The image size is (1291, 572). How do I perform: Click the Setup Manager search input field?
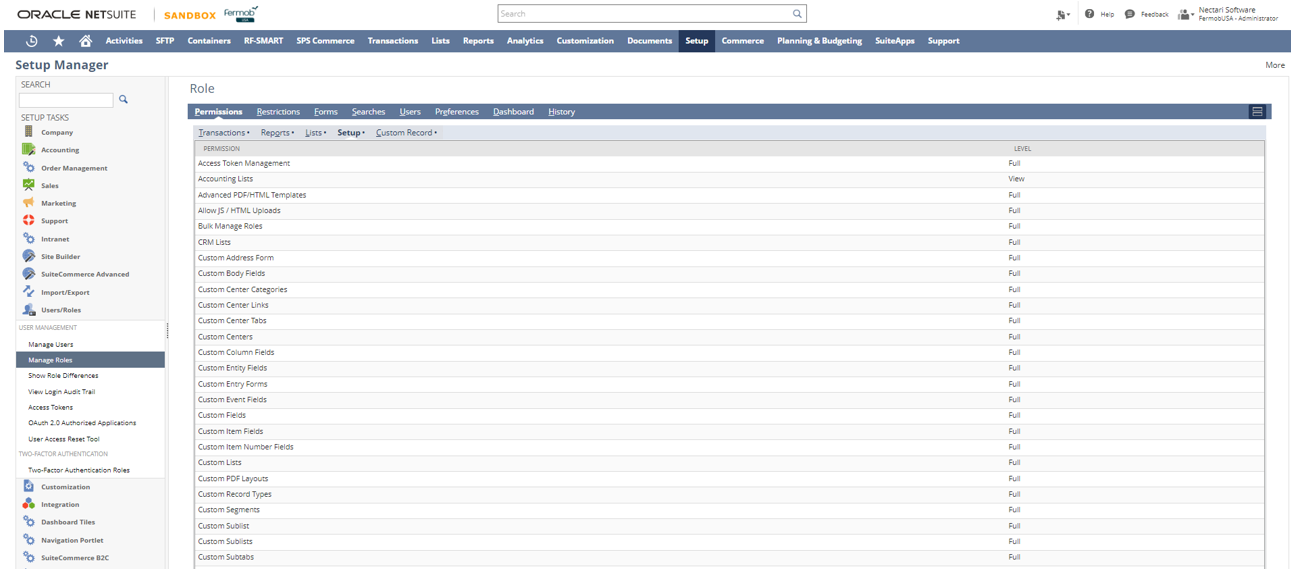click(x=66, y=100)
